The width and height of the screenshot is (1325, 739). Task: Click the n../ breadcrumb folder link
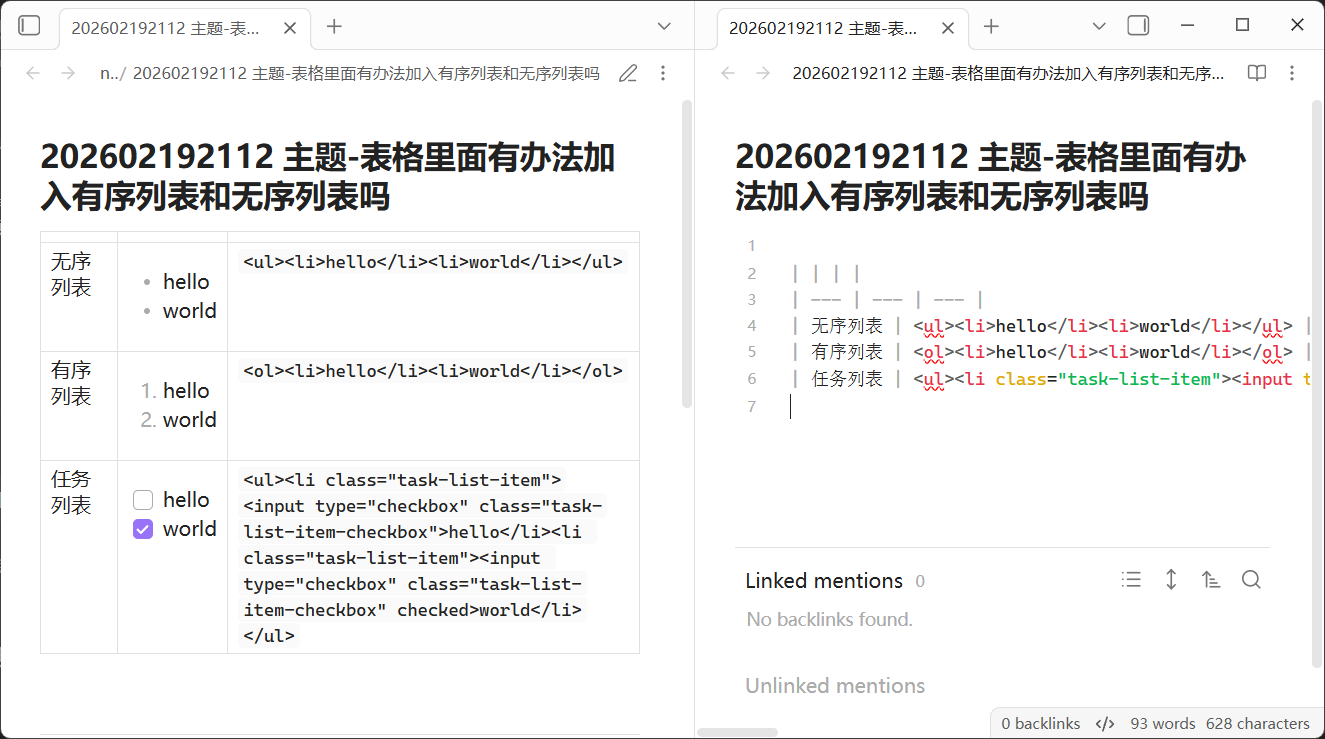112,73
